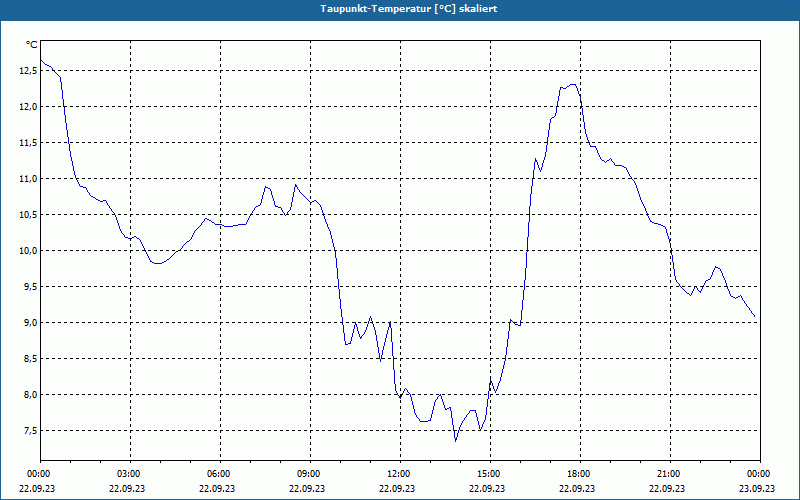Screen dimensions: 800x500
Task: Select the '9,0' y-axis value
Action: pos(30,322)
